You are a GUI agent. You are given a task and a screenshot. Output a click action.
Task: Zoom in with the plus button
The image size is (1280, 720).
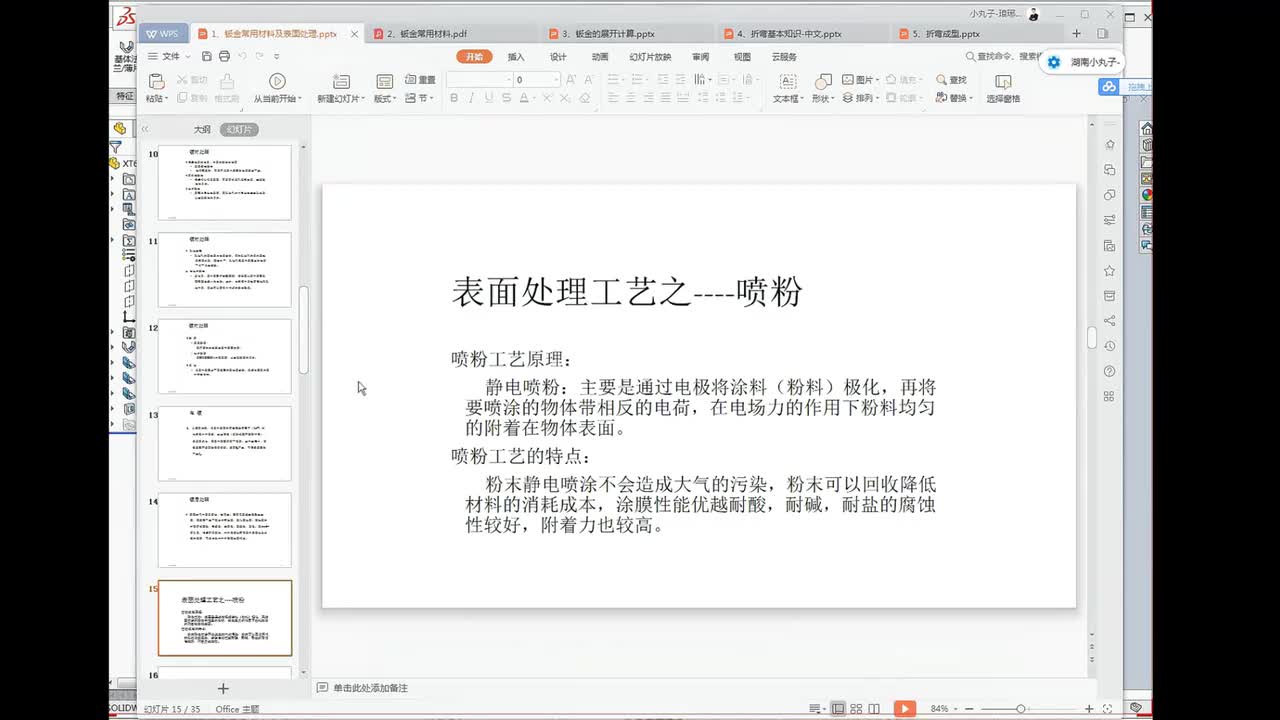point(1089,709)
